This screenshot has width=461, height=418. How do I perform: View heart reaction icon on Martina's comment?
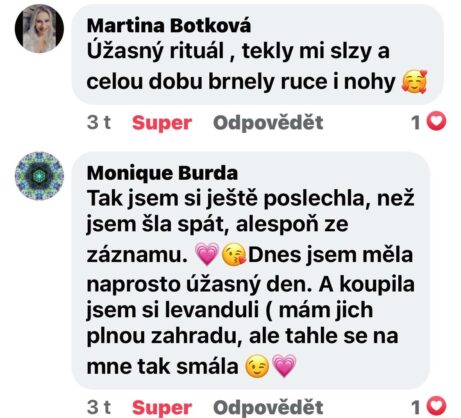click(x=436, y=121)
